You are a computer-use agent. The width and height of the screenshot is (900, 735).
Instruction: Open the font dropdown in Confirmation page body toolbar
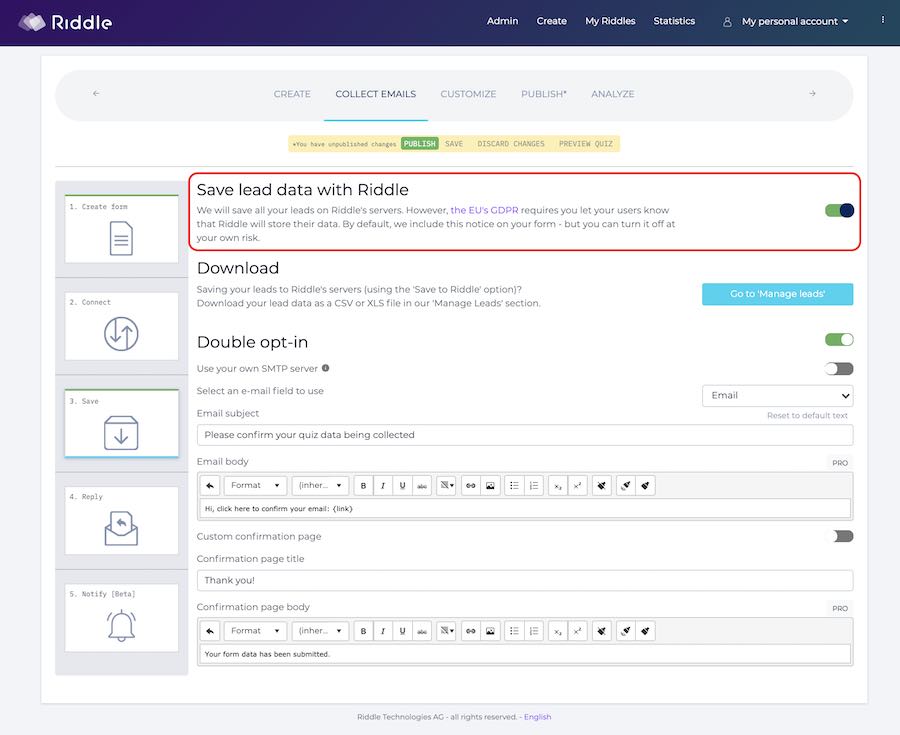[320, 631]
